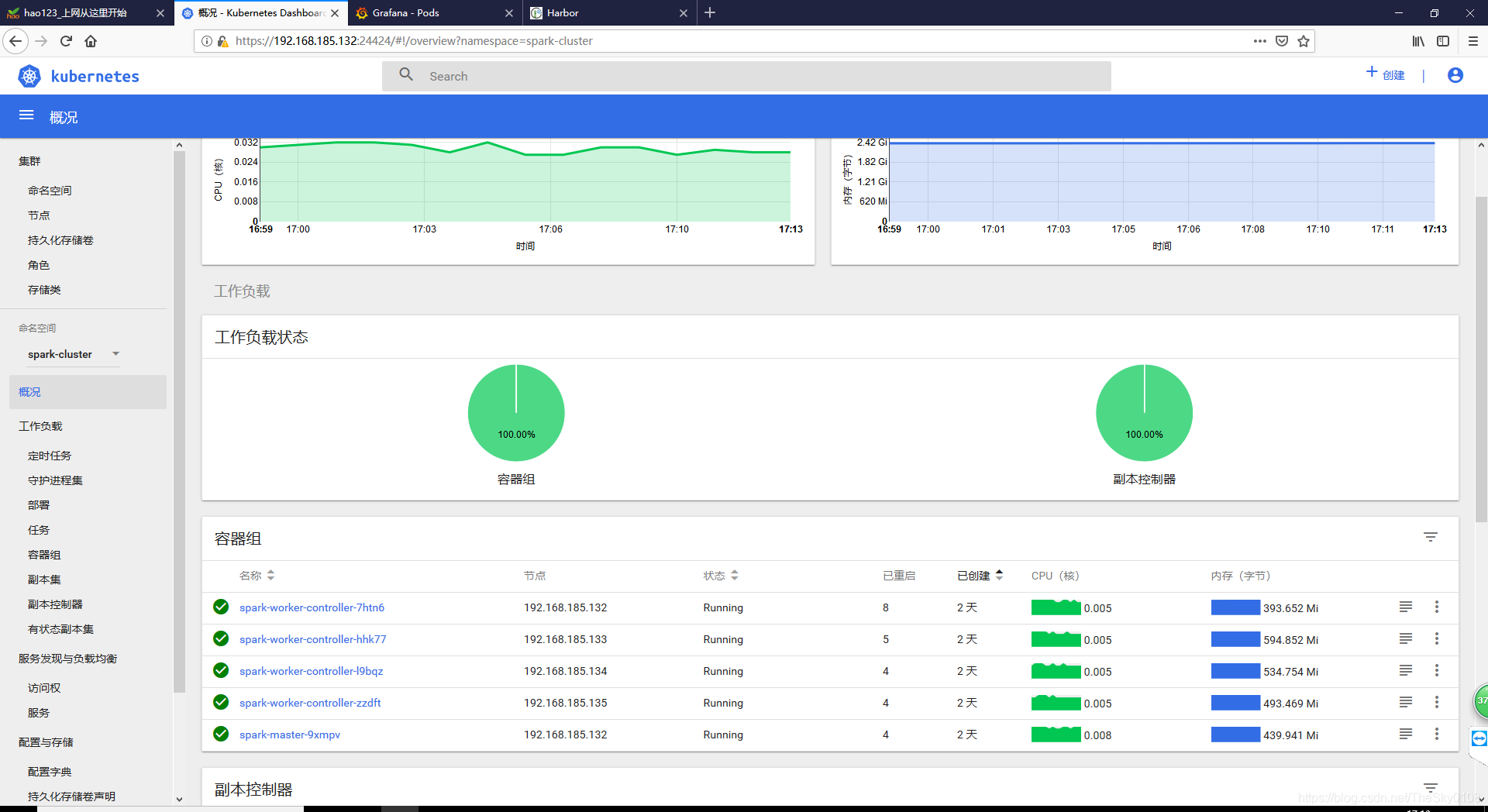Open pod spark-worker-controller-7htn6
This screenshot has width=1488, height=812.
(312, 607)
